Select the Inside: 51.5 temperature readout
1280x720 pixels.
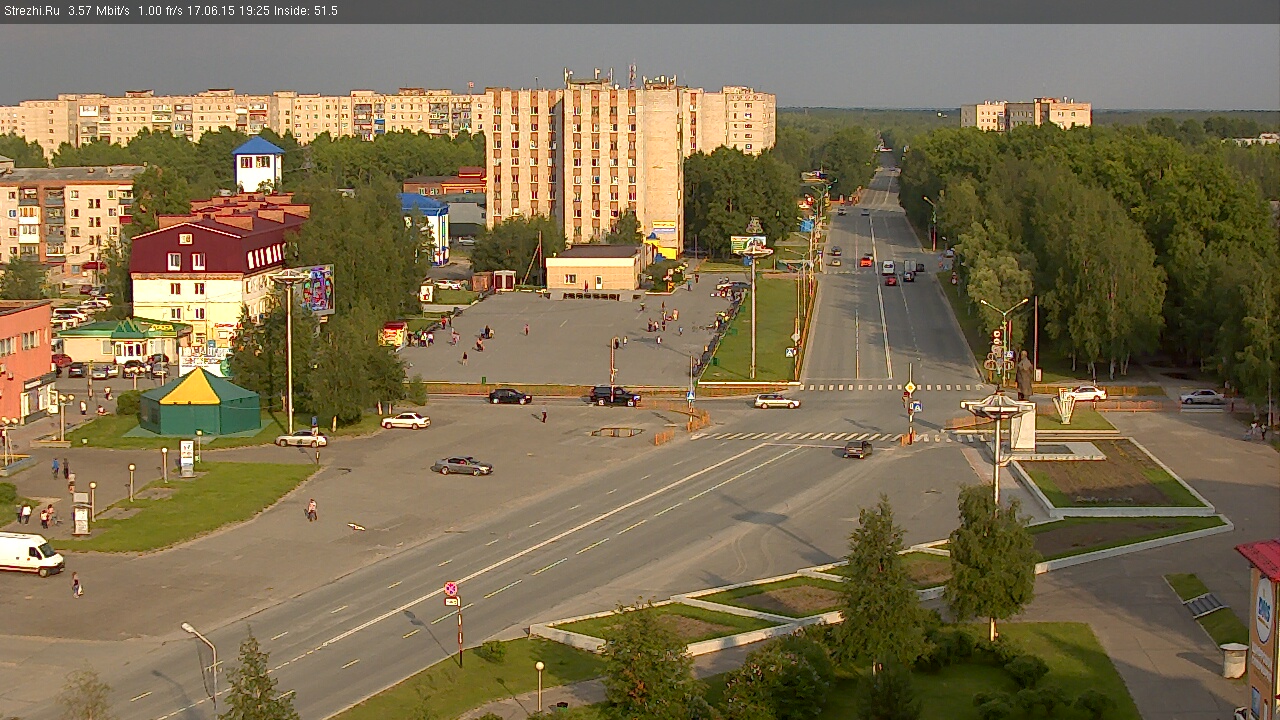point(306,11)
